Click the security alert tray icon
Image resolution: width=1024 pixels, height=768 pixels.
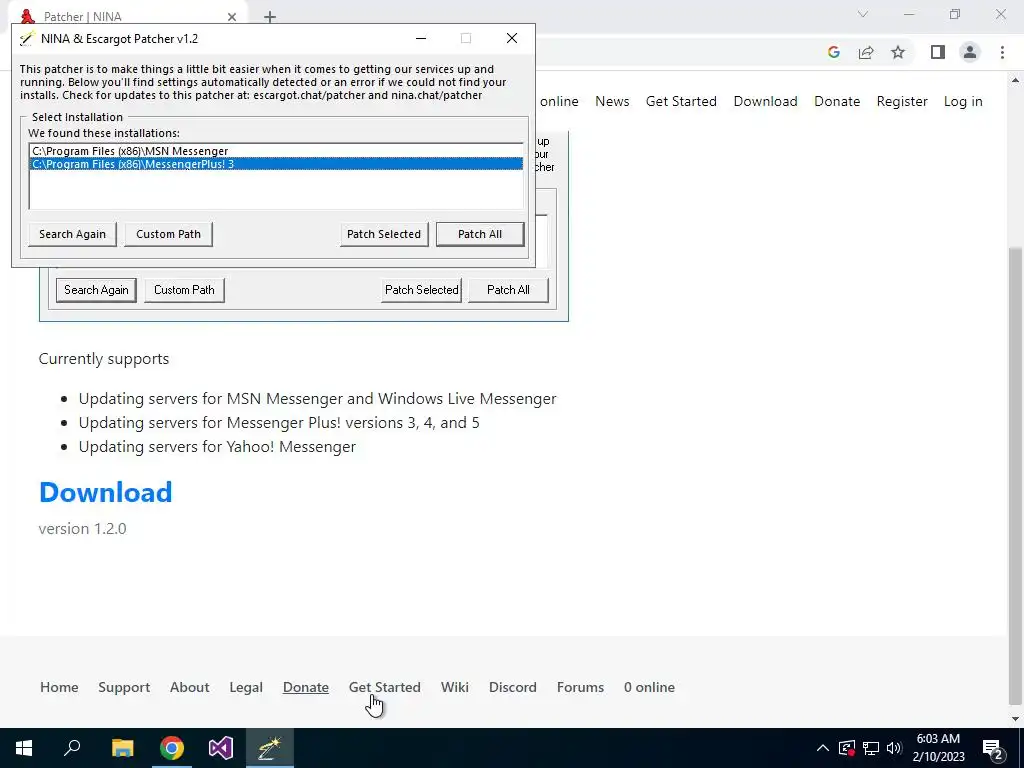(847, 748)
